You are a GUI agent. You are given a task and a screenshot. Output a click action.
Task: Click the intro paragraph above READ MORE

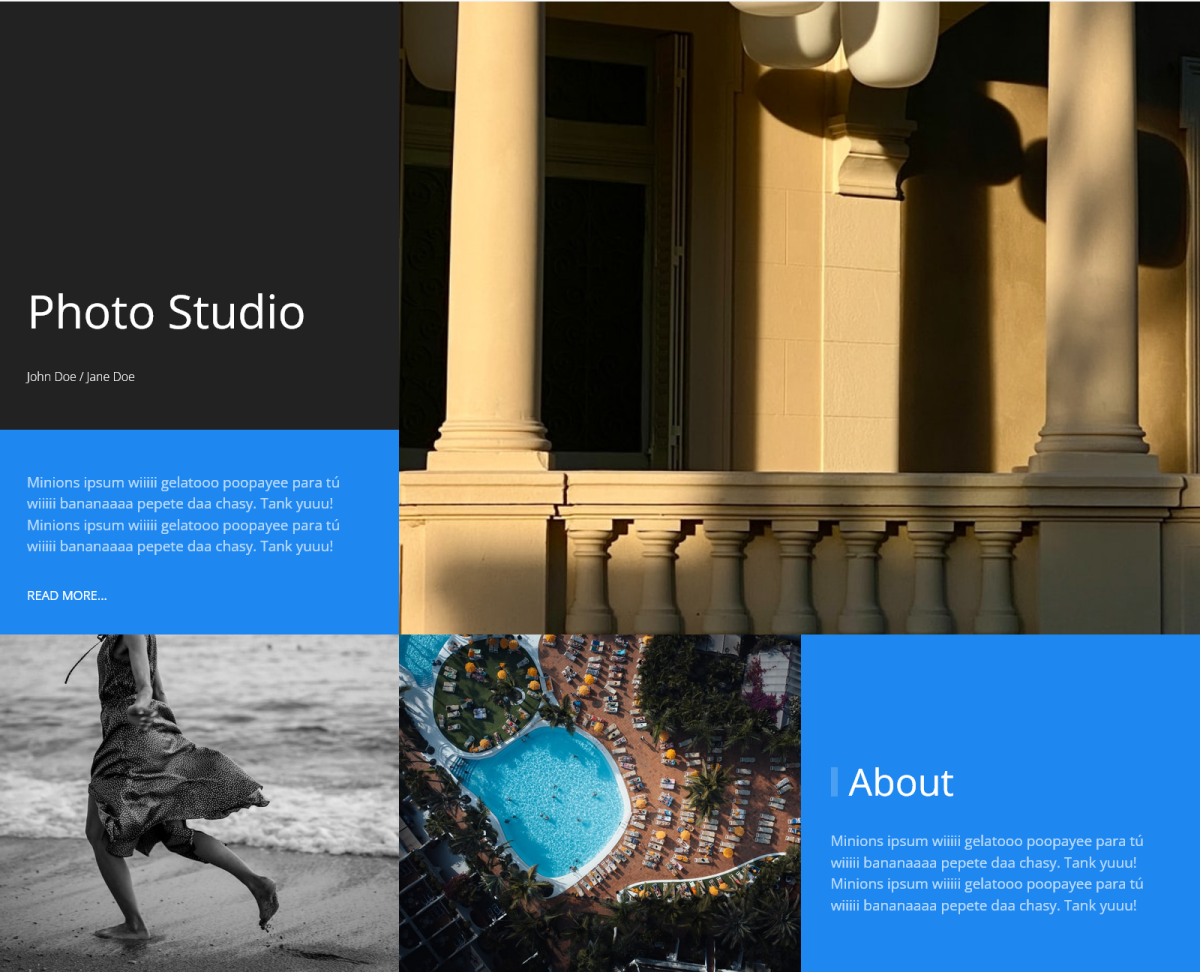coord(183,514)
